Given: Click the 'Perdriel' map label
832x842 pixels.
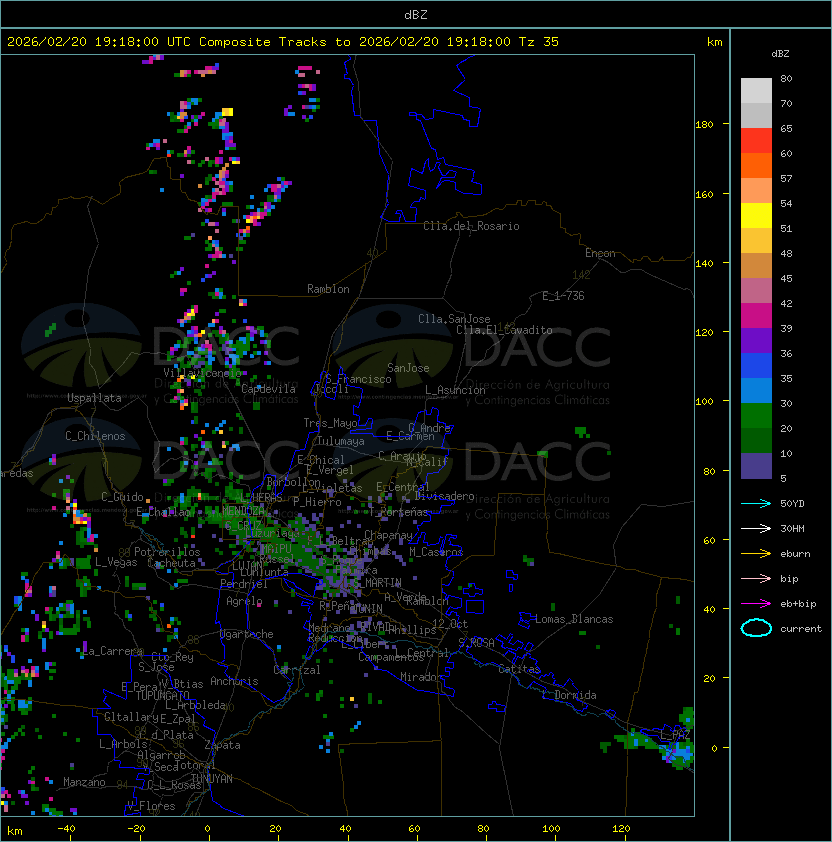Looking at the screenshot, I should click(244, 584).
